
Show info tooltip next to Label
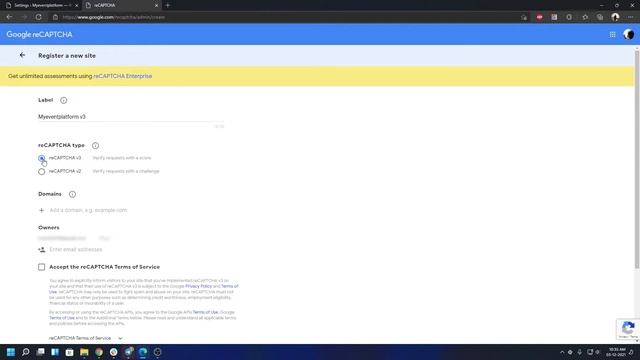pyautogui.click(x=64, y=100)
